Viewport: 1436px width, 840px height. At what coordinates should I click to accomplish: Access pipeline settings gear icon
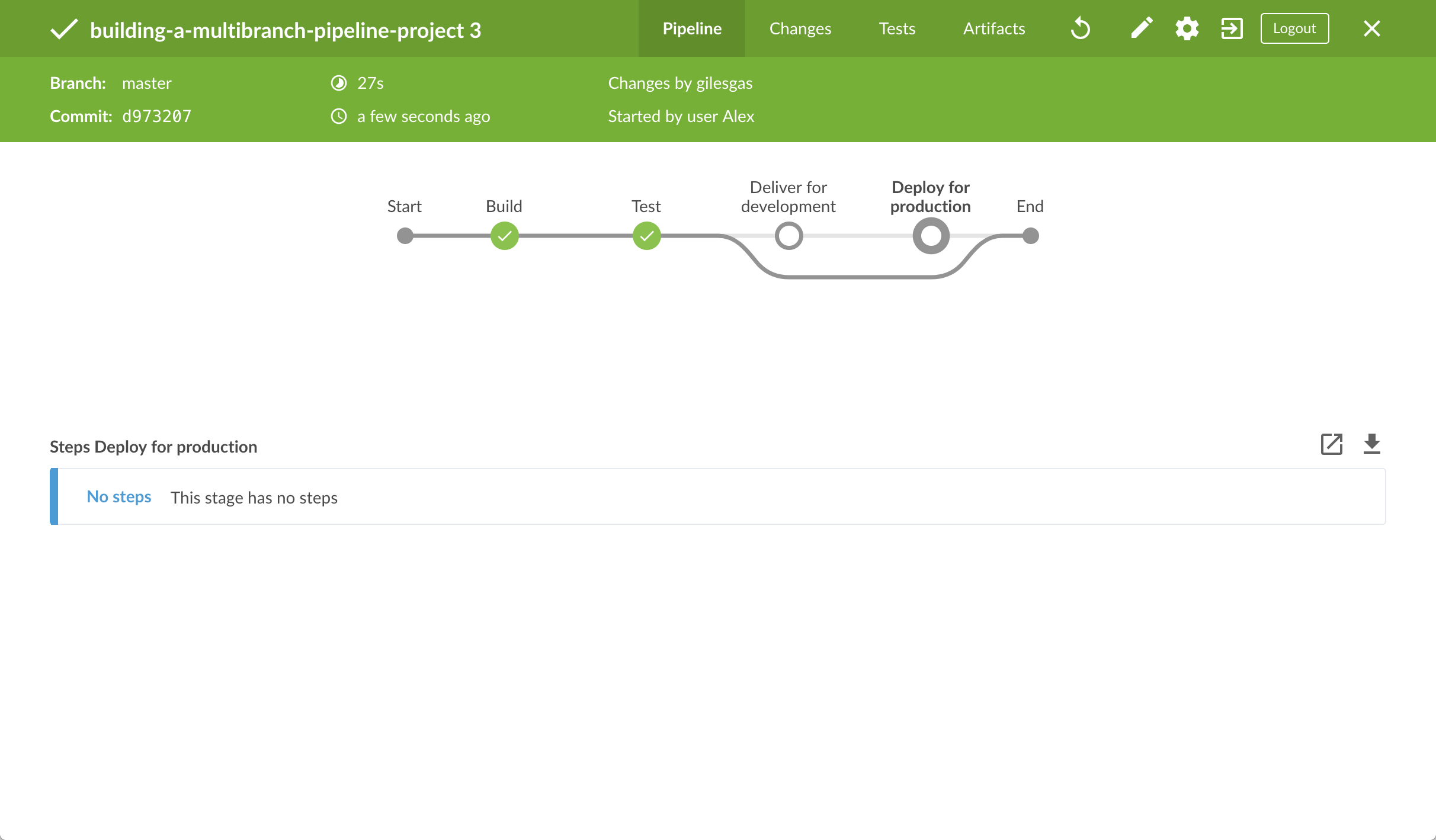(1187, 28)
